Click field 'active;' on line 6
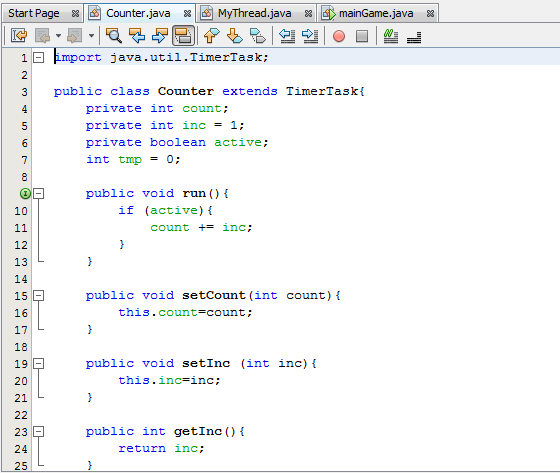 [241, 142]
